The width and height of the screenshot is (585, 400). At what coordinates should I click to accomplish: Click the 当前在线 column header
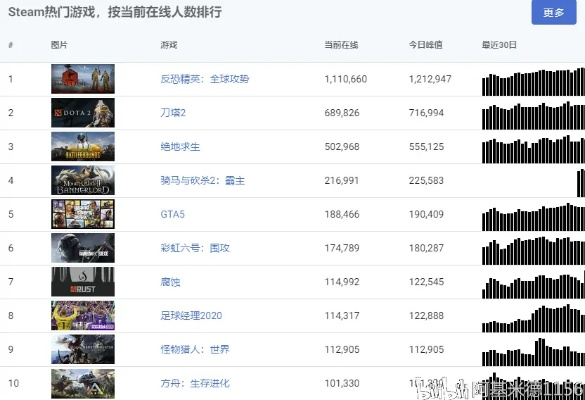[x=341, y=45]
